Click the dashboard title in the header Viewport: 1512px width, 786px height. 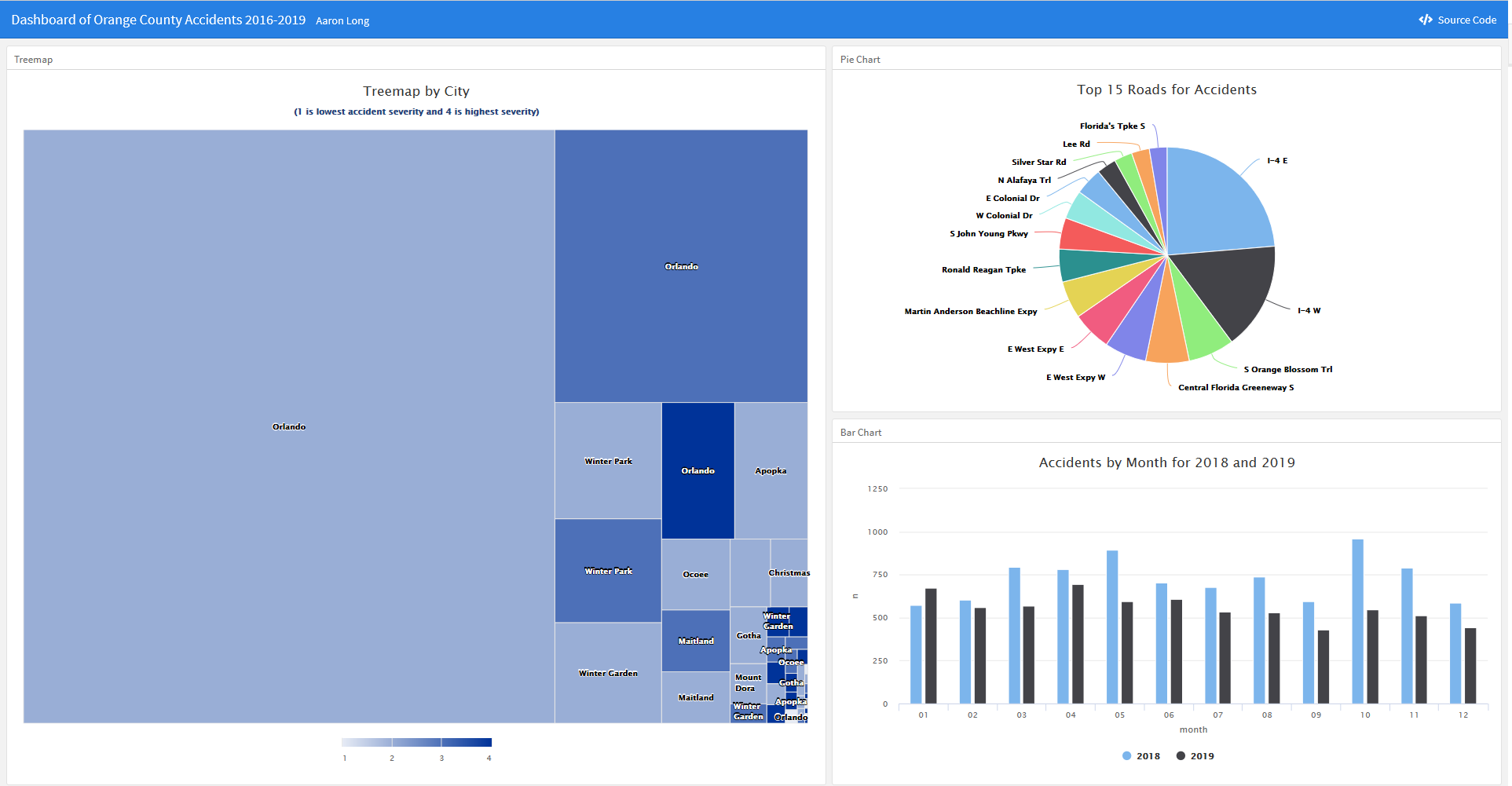158,20
